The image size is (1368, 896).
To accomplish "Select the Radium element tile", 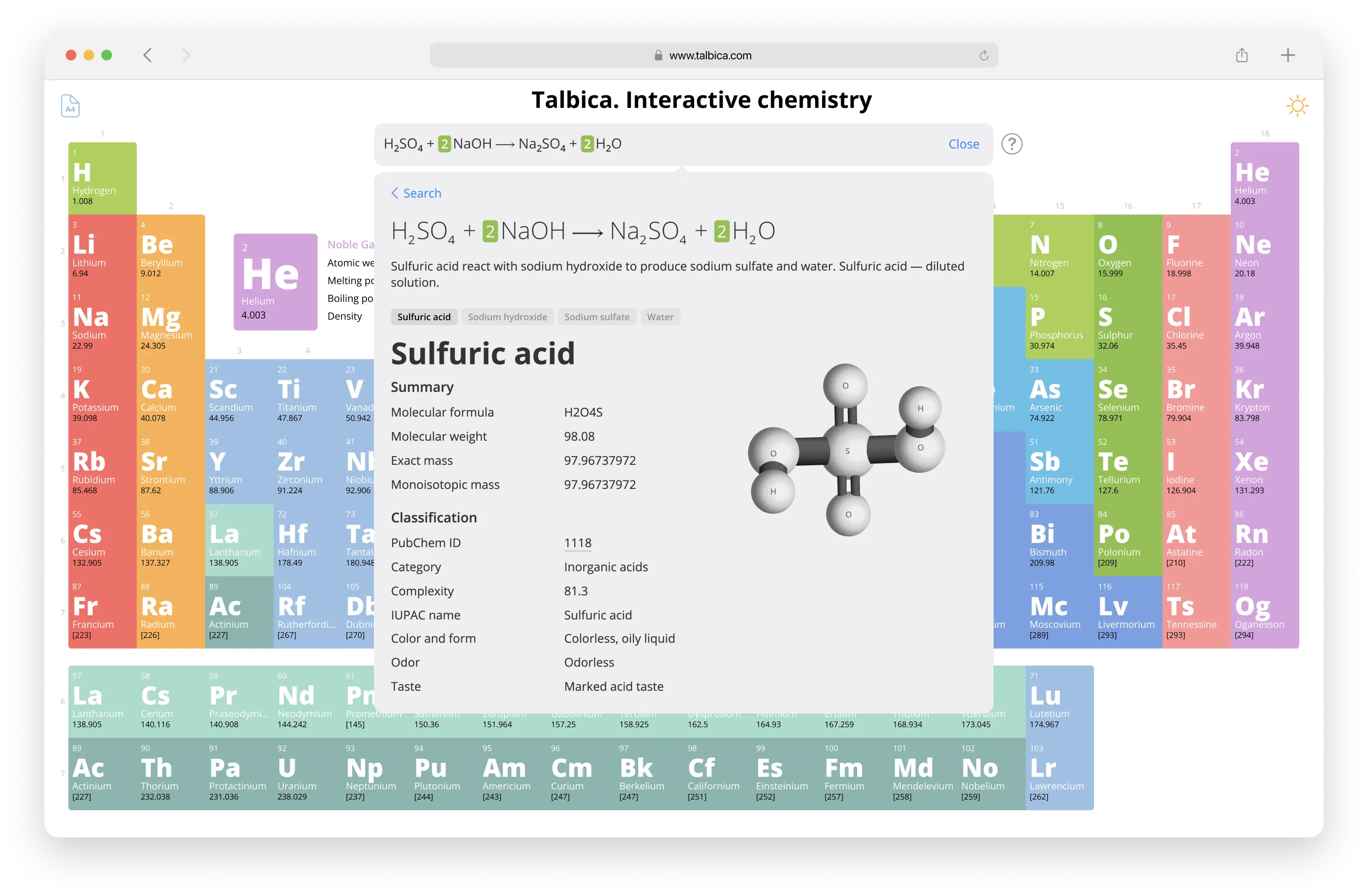I will (171, 613).
